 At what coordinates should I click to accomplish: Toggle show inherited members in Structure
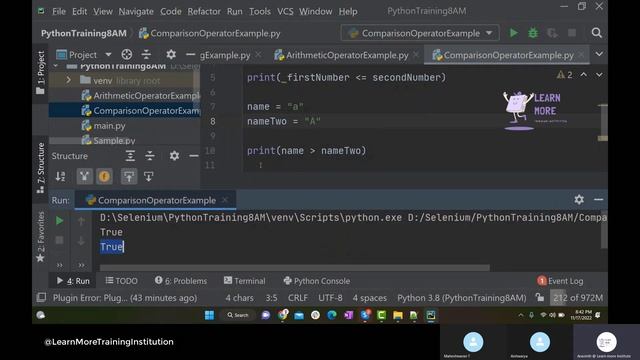[84, 176]
